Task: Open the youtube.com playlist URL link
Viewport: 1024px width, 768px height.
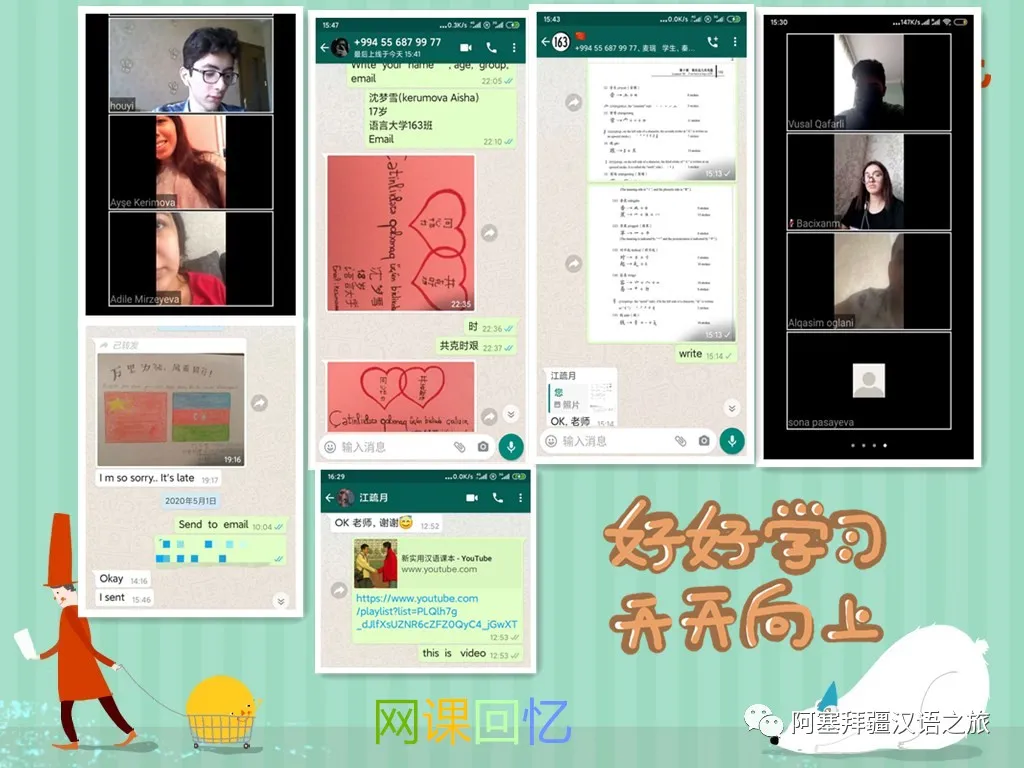Action: (x=436, y=611)
